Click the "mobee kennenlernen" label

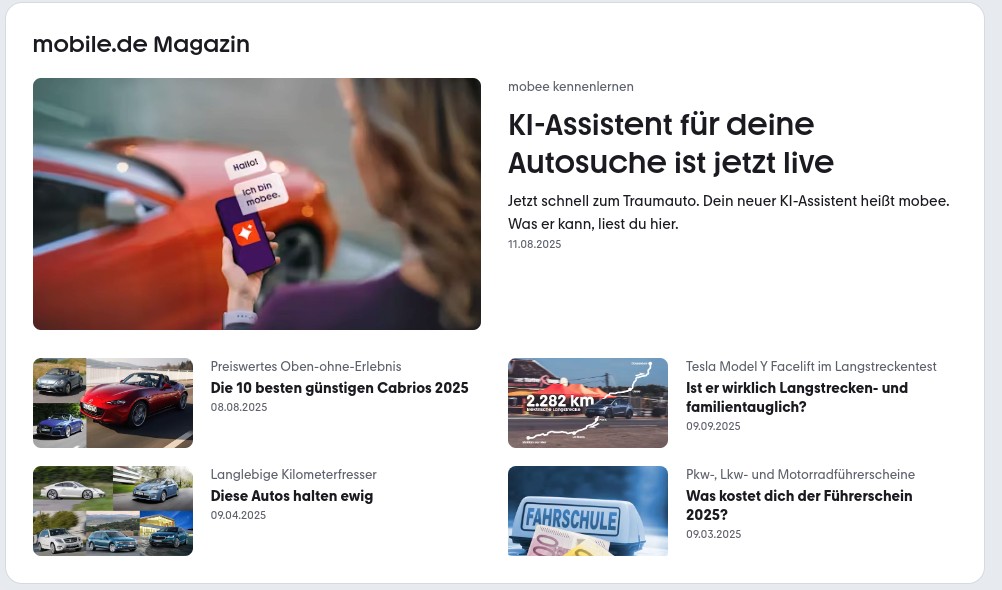pyautogui.click(x=571, y=86)
